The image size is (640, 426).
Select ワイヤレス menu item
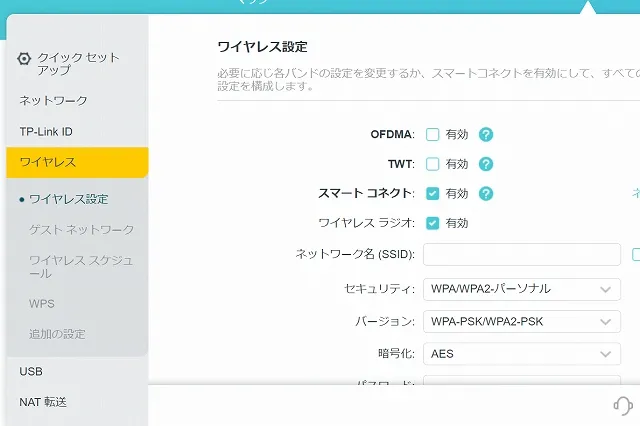(x=77, y=162)
